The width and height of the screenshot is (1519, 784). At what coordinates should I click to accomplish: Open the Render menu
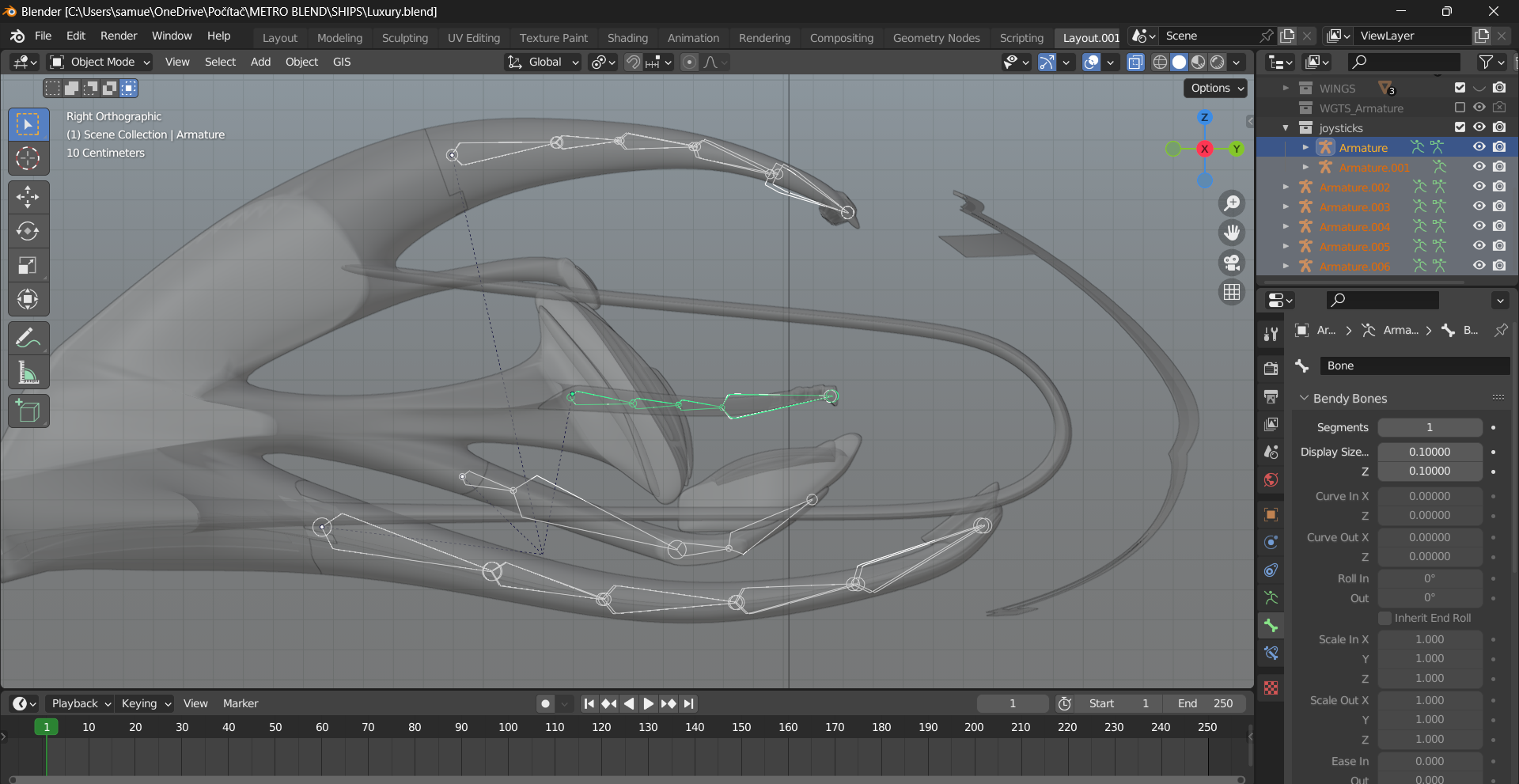point(119,36)
